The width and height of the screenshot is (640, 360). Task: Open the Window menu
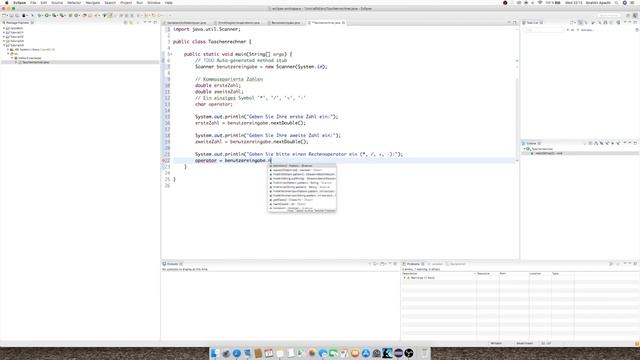click(x=154, y=2)
